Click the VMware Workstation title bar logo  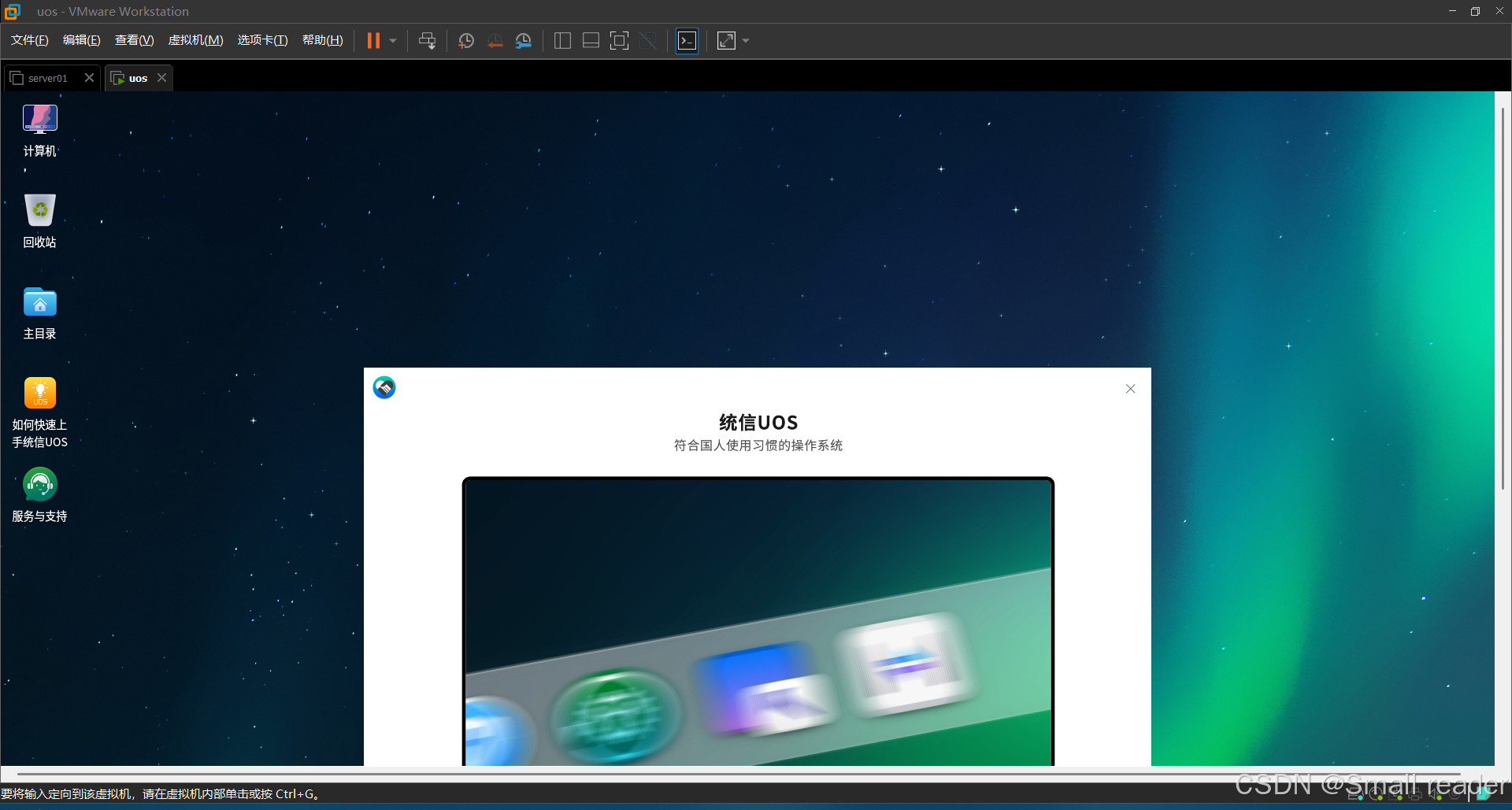[13, 11]
